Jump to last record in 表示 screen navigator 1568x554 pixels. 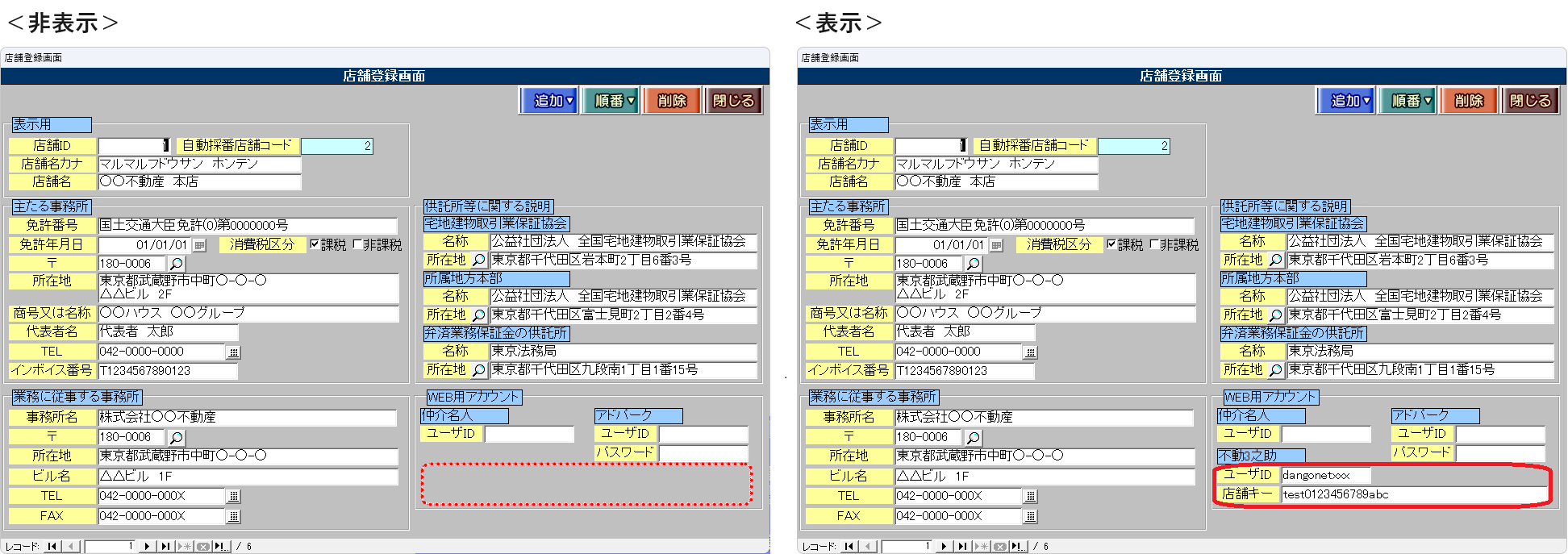click(961, 547)
